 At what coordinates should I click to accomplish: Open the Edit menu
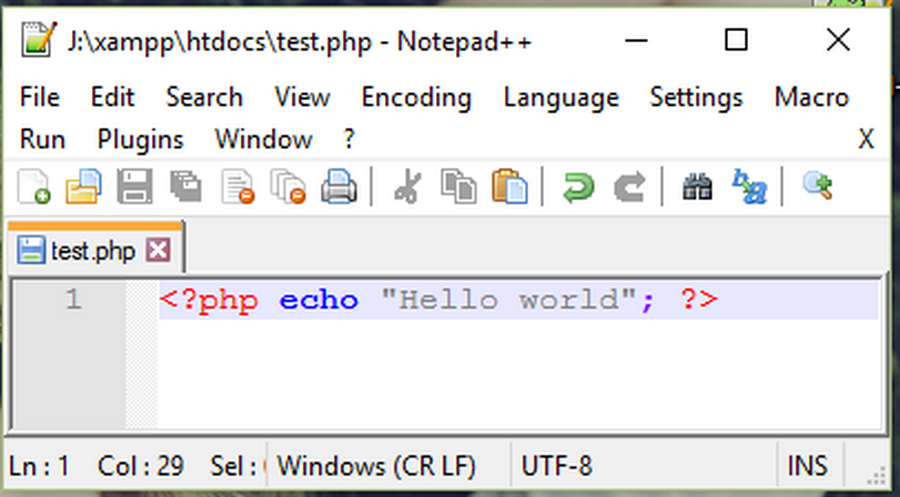[112, 97]
